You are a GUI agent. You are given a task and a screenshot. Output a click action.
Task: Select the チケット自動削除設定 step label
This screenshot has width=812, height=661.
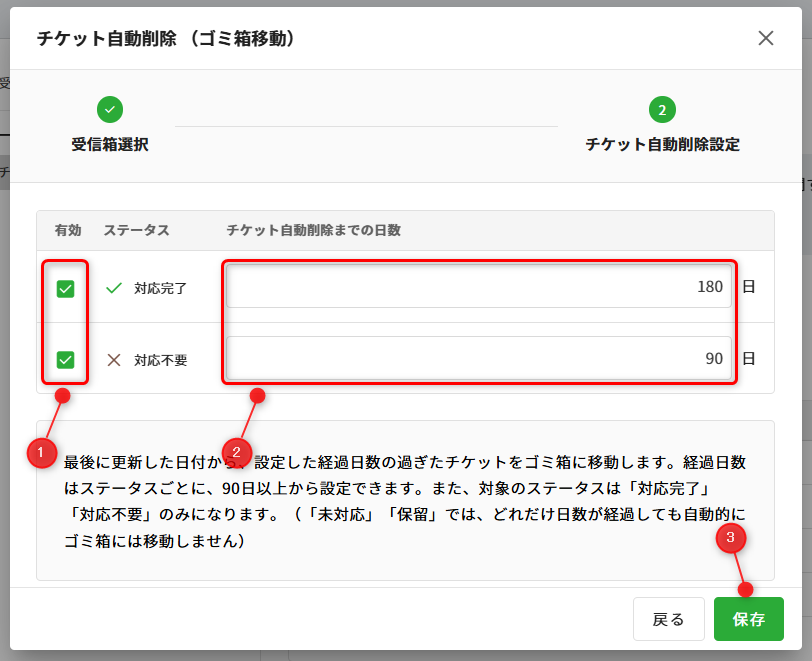point(662,144)
